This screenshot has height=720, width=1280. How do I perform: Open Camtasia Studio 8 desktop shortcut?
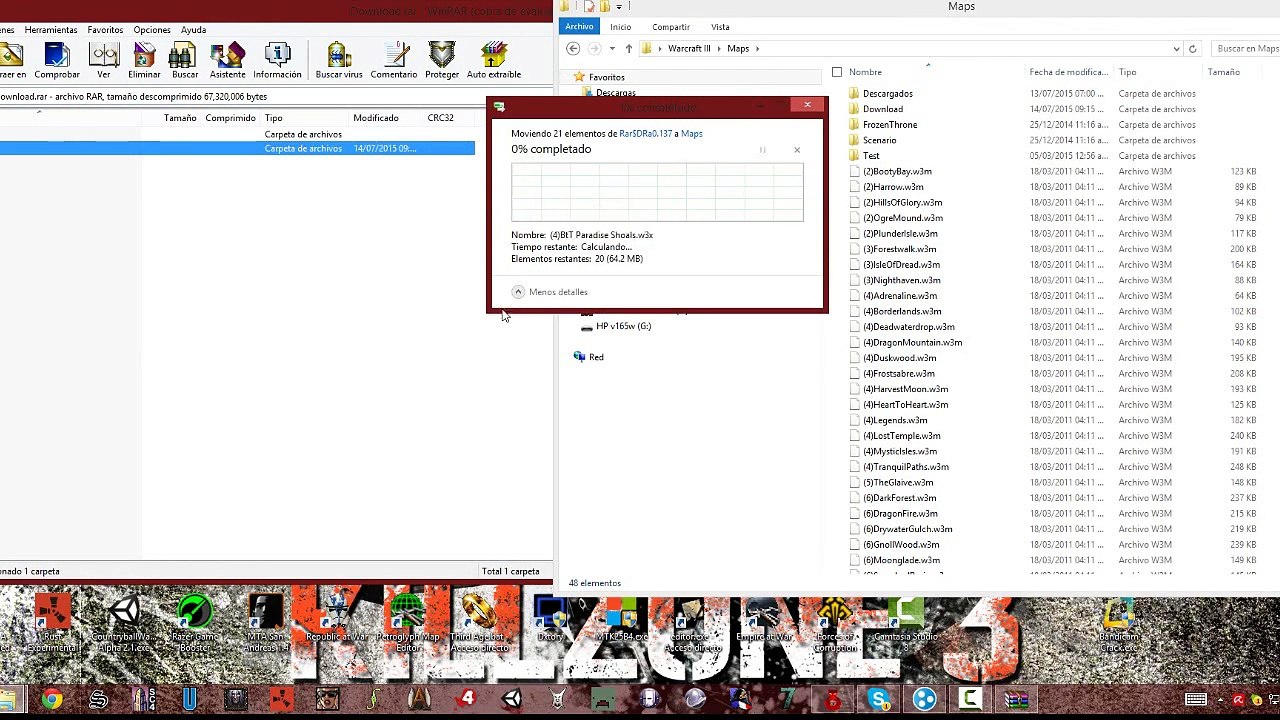[x=905, y=625]
